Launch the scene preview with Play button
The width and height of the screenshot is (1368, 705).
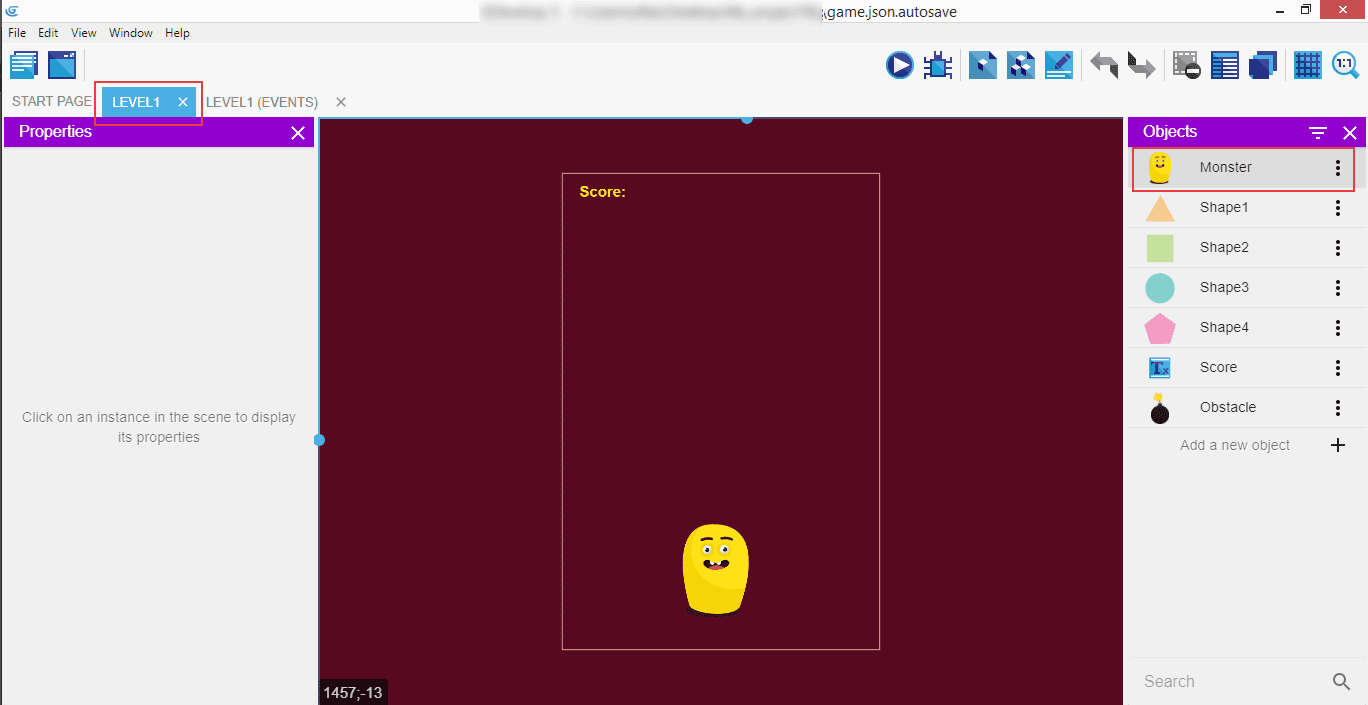click(899, 66)
